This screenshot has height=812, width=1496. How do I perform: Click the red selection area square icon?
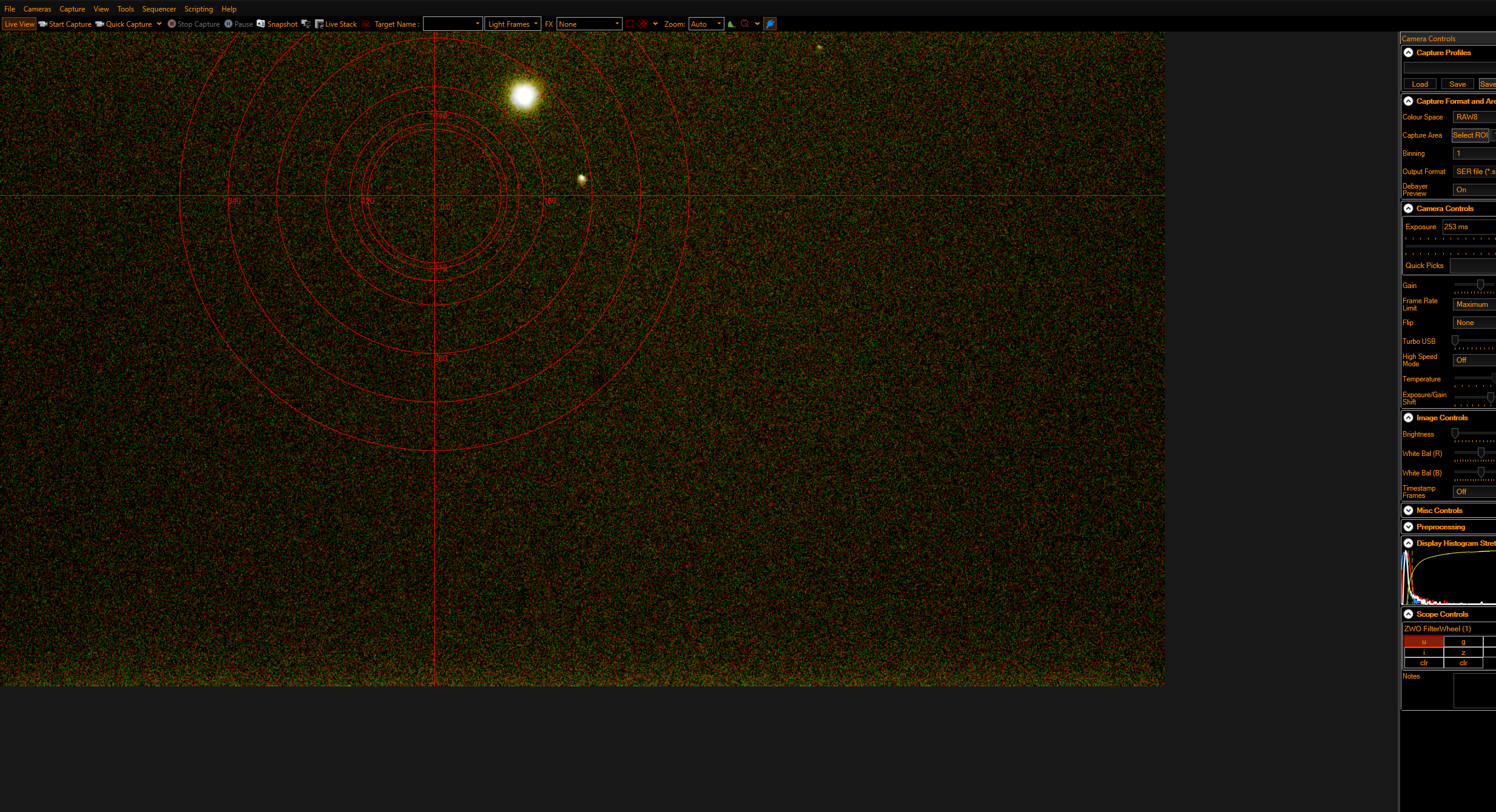pyautogui.click(x=630, y=24)
